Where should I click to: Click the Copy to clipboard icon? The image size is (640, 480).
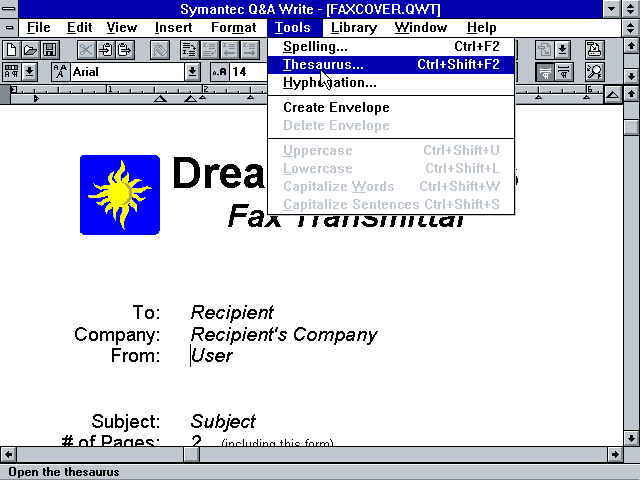click(105, 50)
